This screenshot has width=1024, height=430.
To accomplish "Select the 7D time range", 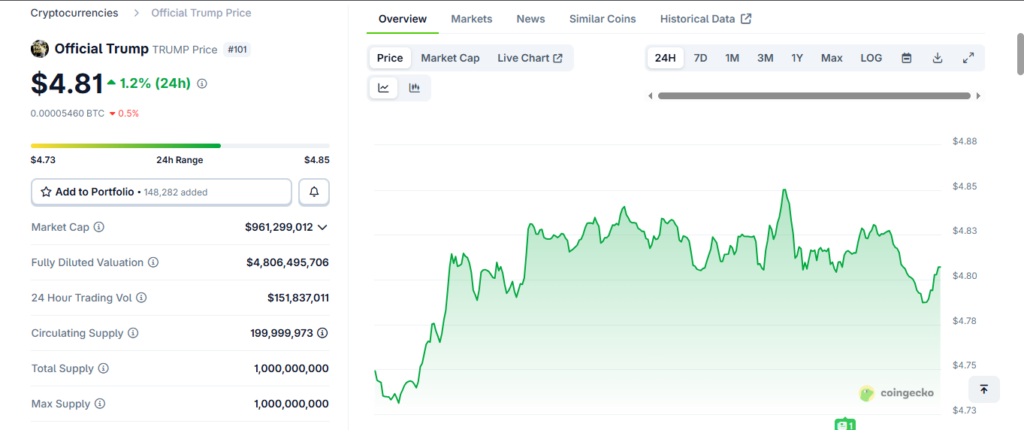I will pos(700,58).
